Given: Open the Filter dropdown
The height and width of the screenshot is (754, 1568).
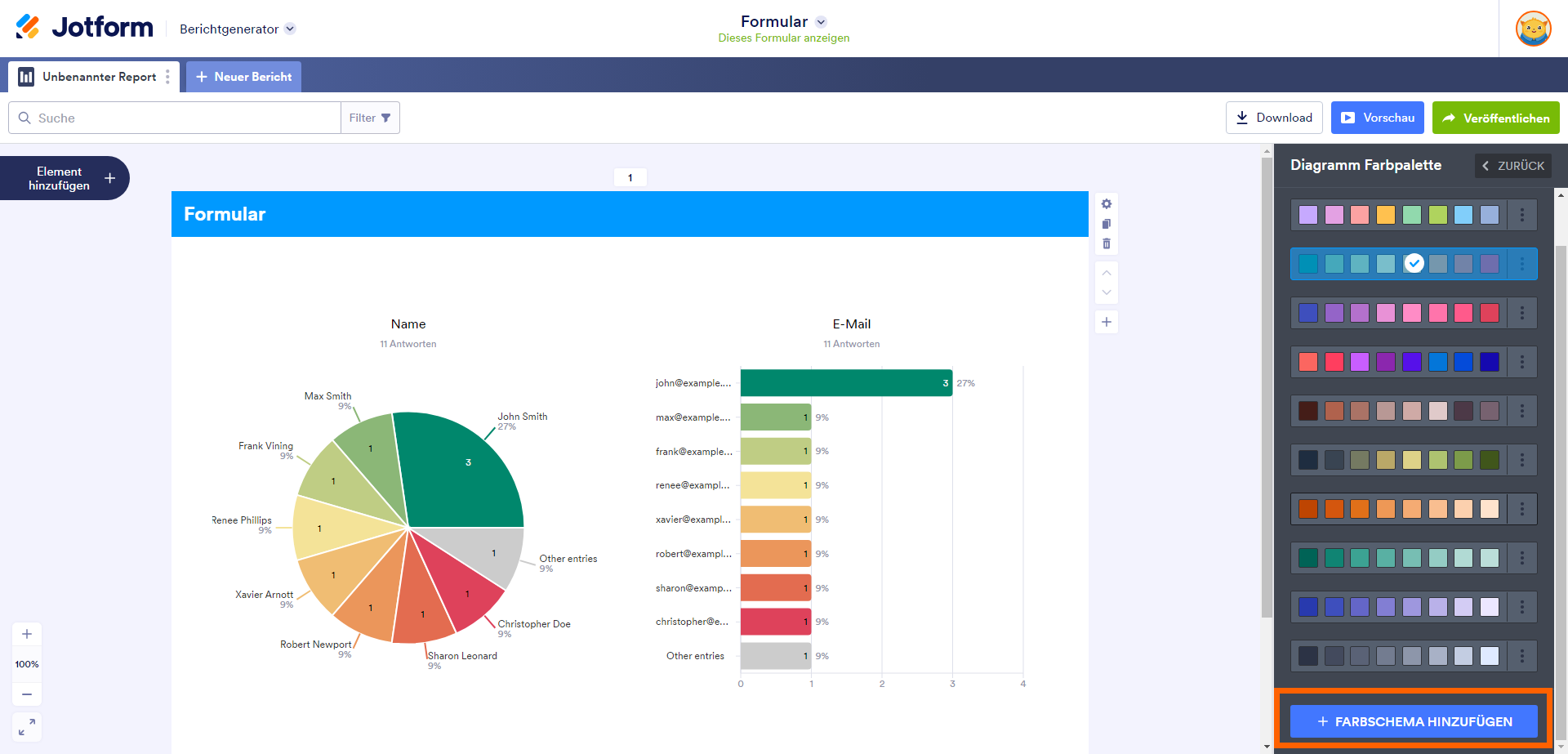Looking at the screenshot, I should point(370,118).
